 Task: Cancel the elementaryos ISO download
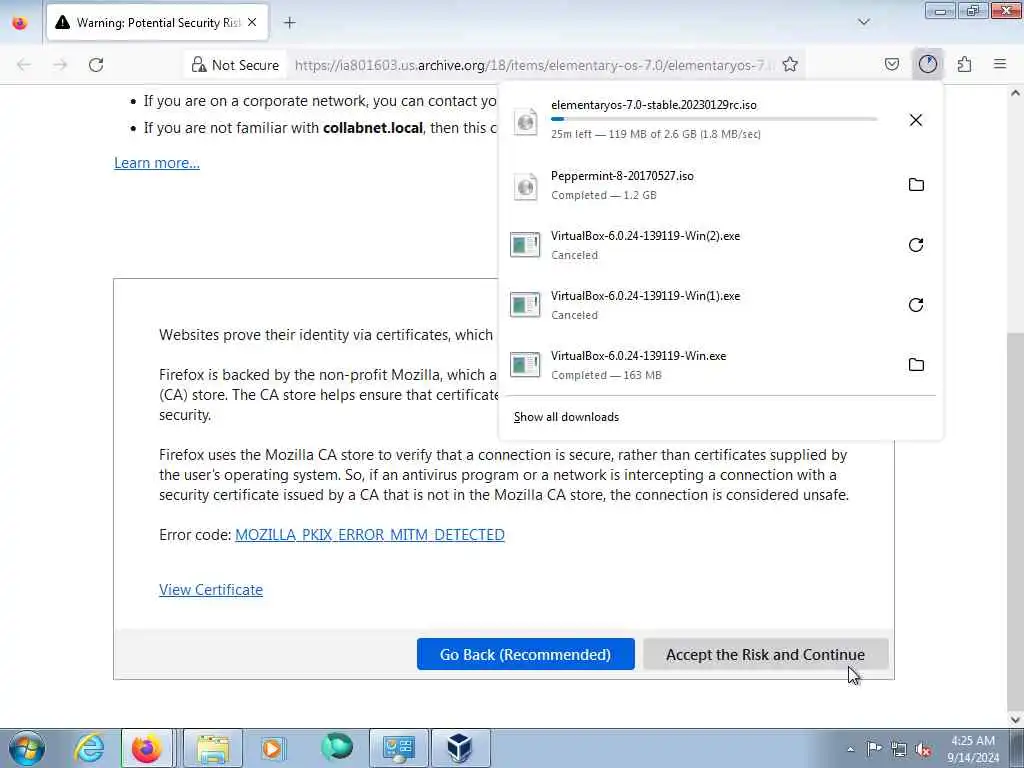point(916,120)
